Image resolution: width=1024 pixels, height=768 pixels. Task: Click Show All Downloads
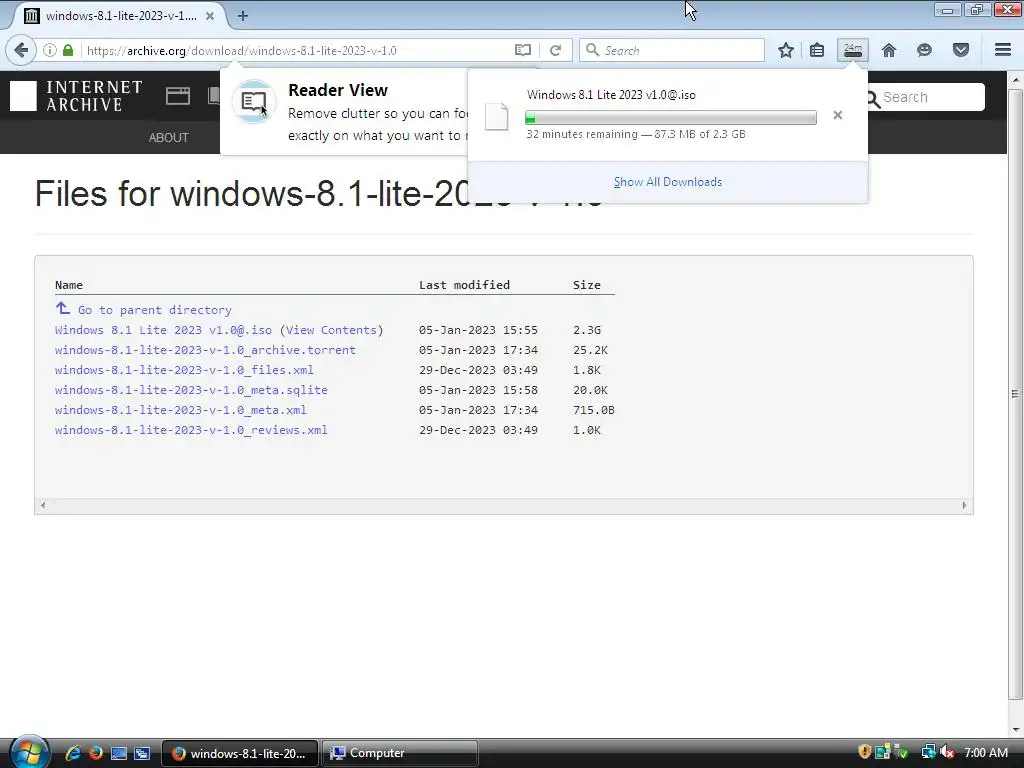pos(667,182)
